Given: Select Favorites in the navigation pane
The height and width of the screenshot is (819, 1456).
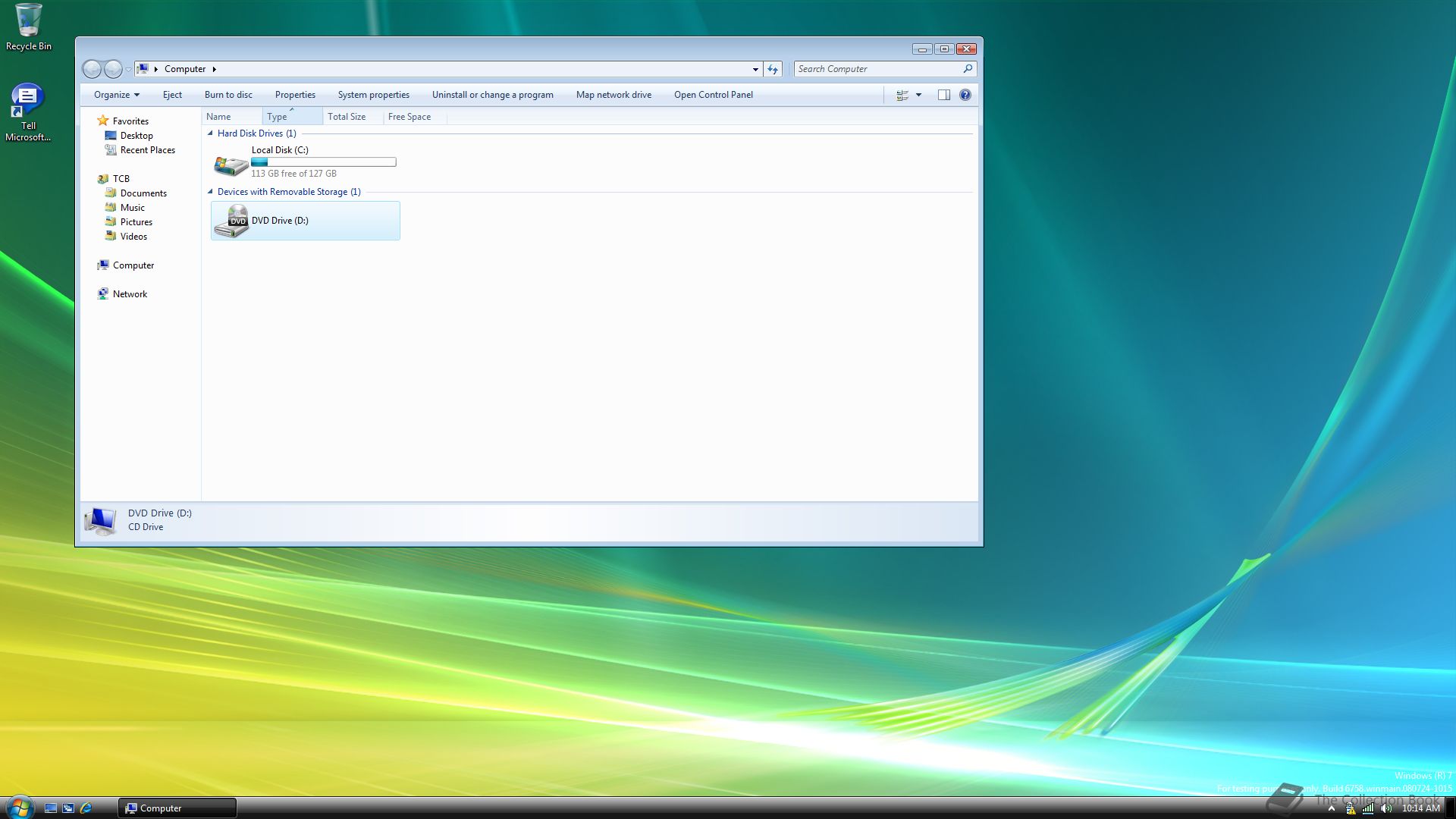Looking at the screenshot, I should click(130, 121).
